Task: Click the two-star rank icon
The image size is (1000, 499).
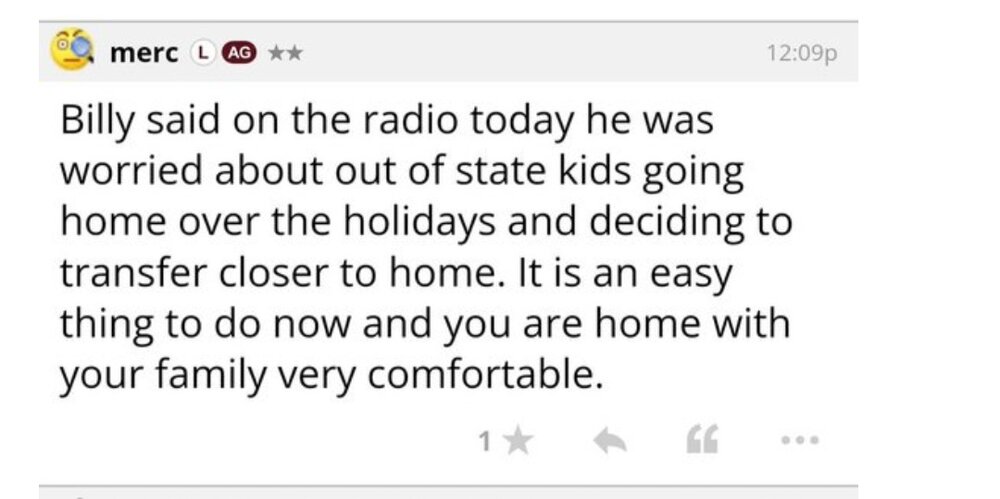Action: pyautogui.click(x=283, y=54)
